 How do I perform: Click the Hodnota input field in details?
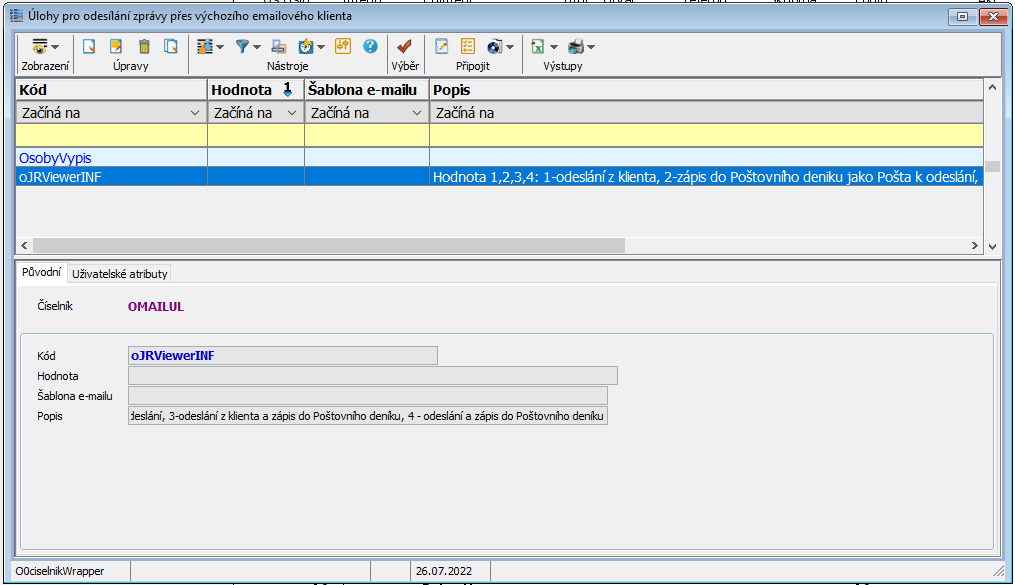(x=372, y=376)
